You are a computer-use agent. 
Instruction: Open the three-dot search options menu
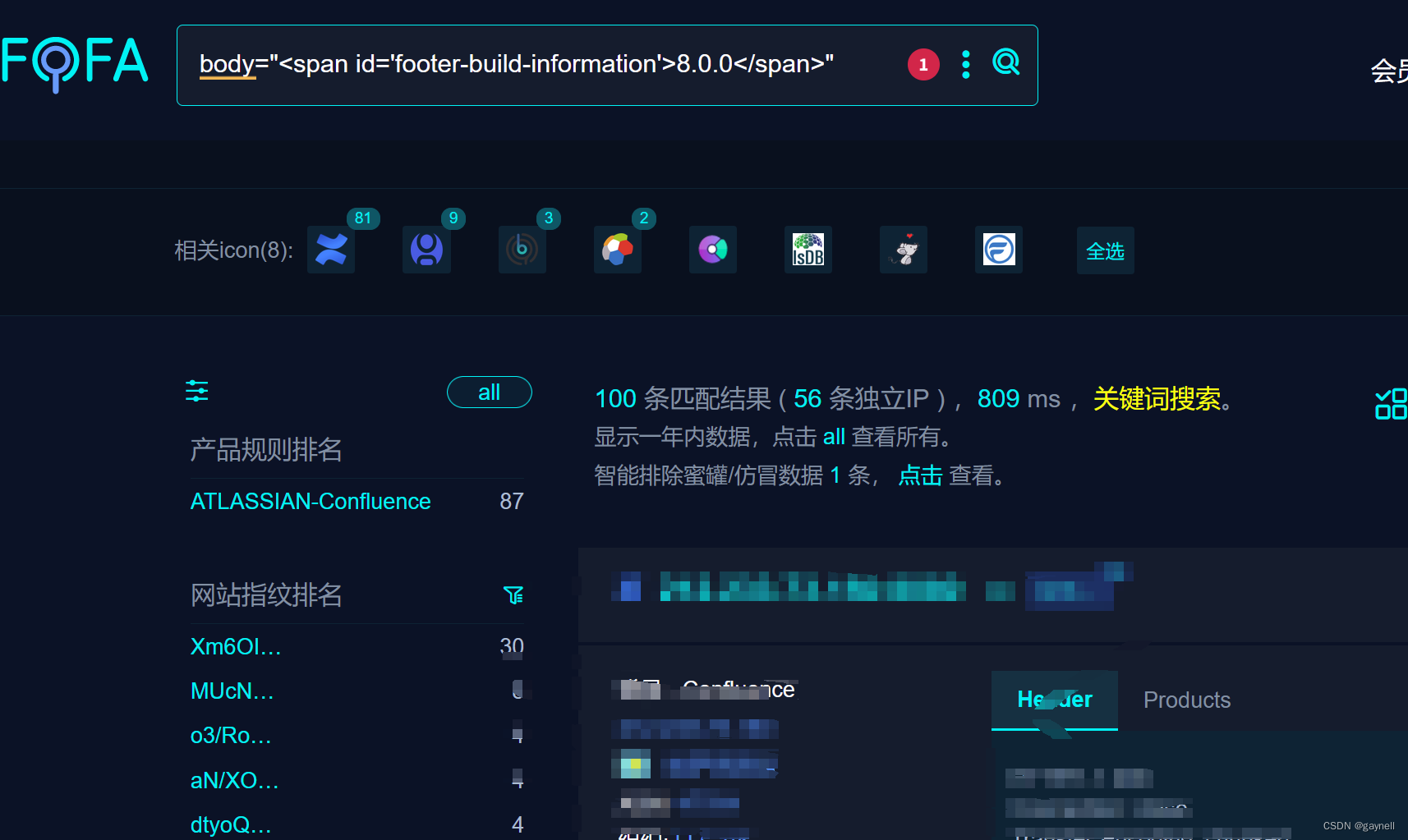click(966, 64)
